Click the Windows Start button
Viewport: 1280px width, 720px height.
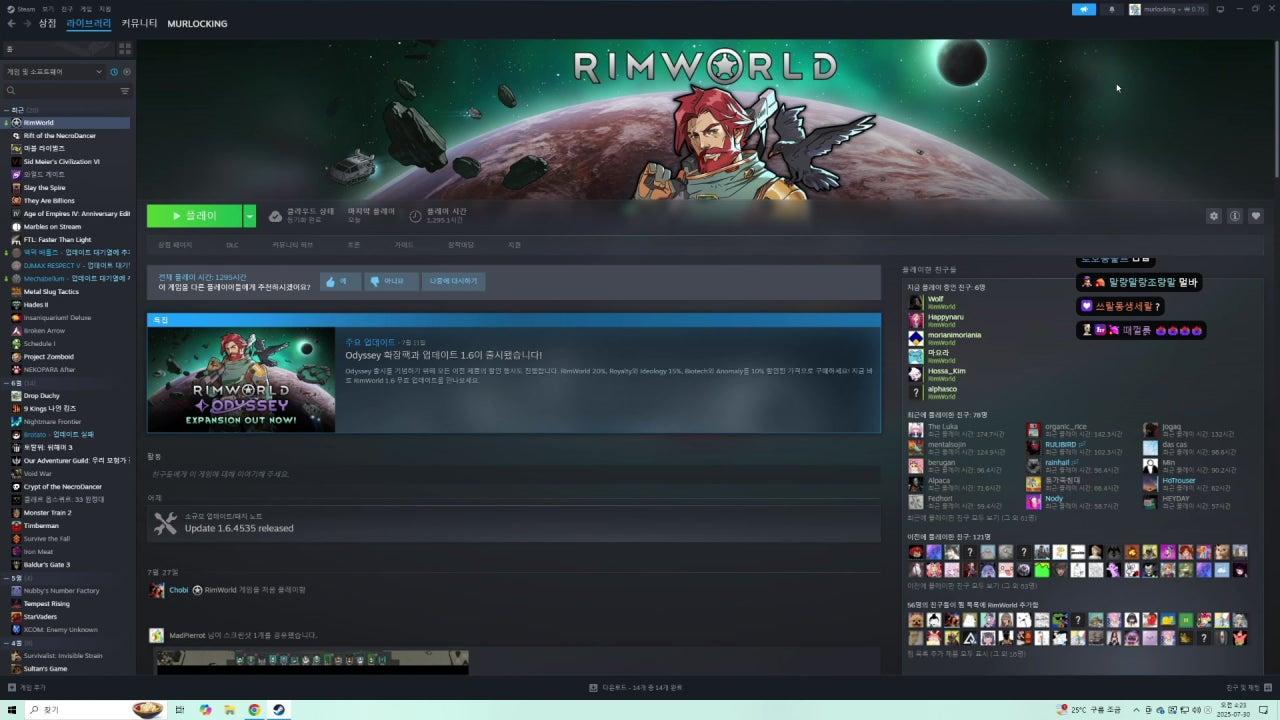[13, 710]
